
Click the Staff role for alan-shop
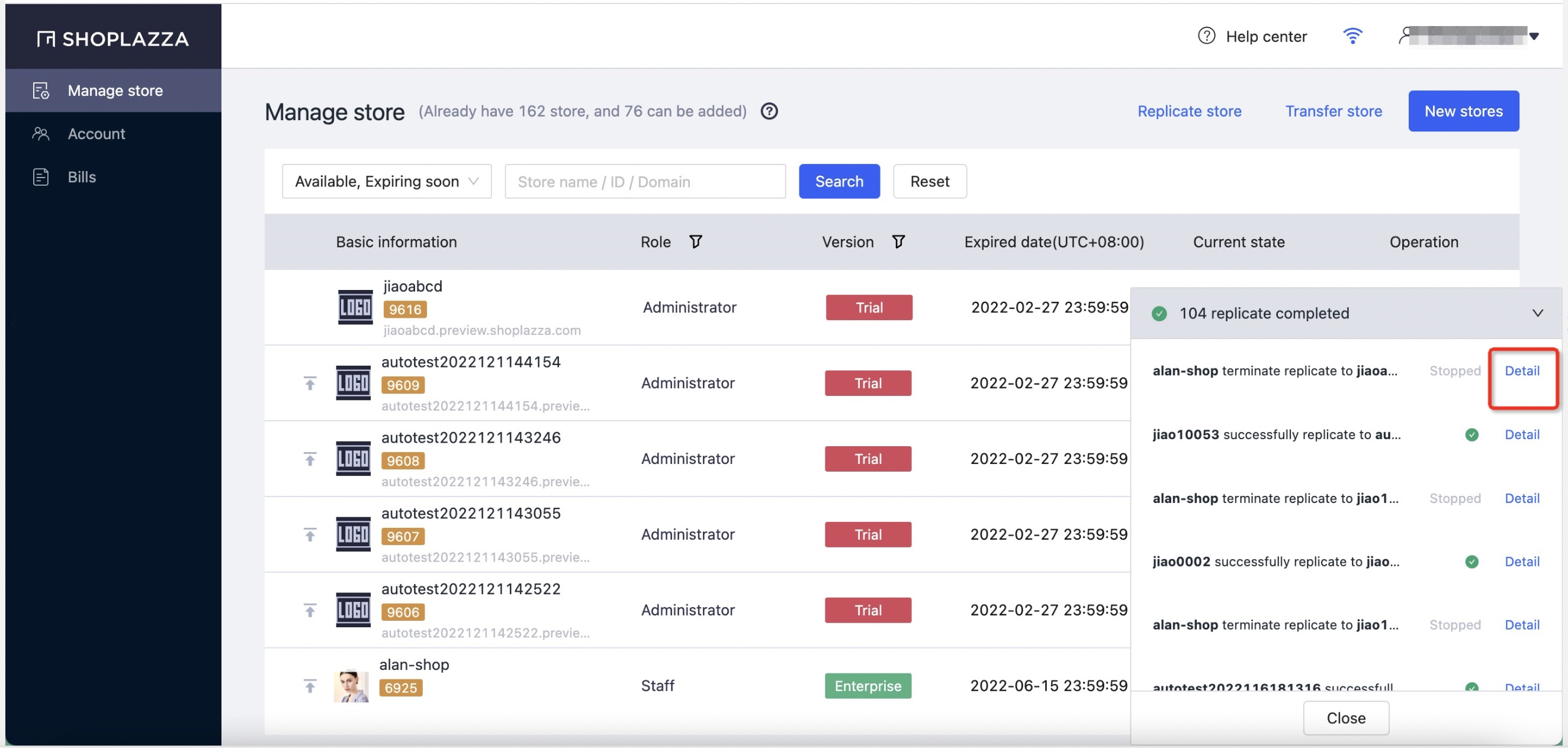[657, 686]
